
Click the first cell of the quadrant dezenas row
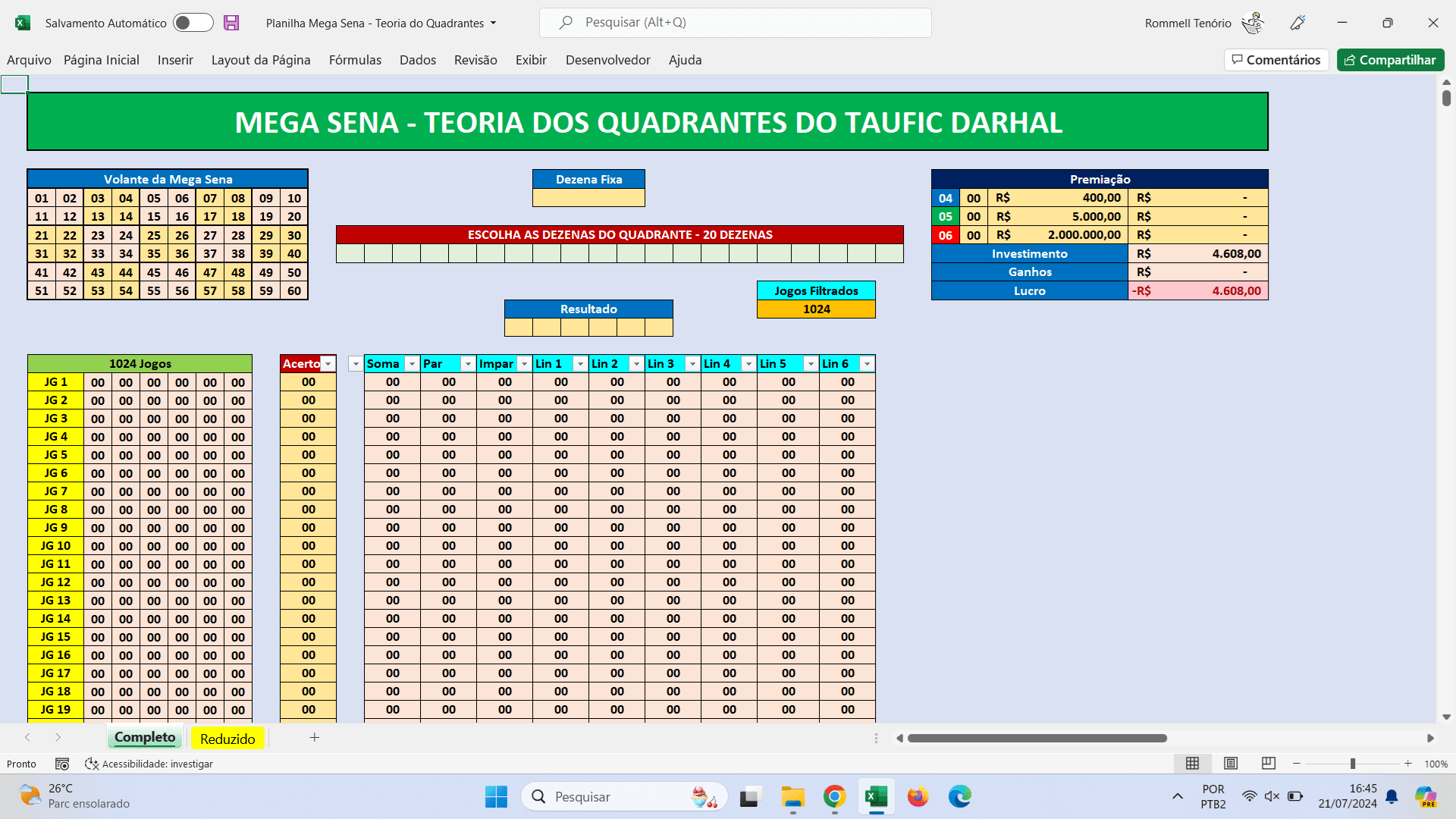[x=350, y=253]
